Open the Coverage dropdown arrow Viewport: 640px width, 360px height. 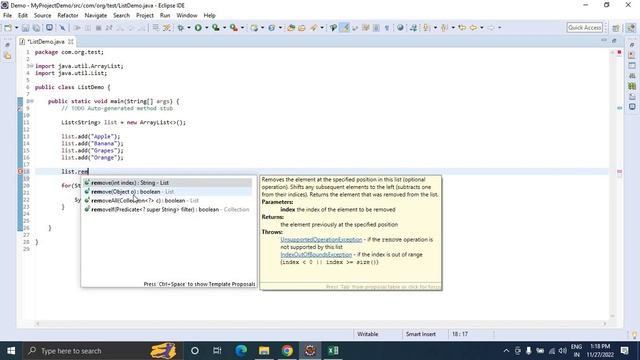pos(224,28)
